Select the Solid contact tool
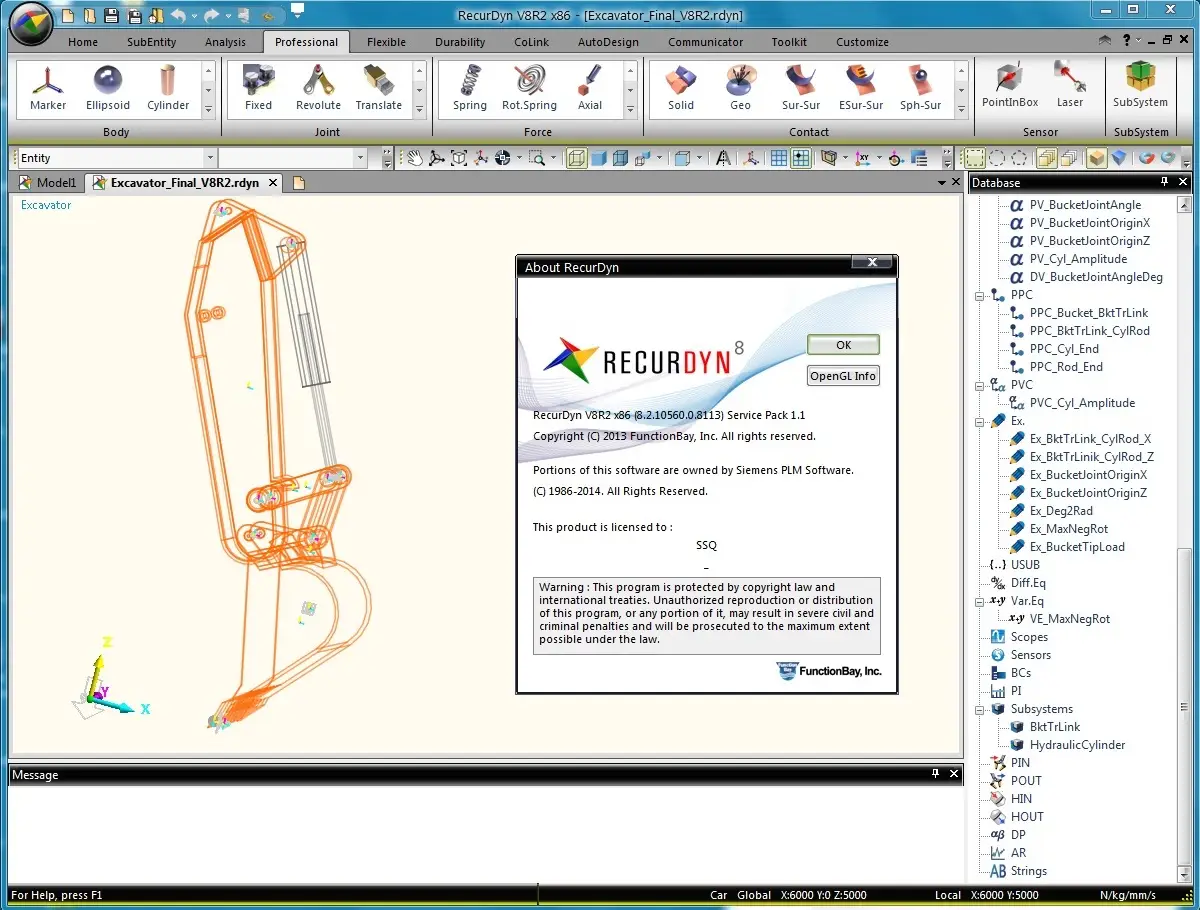The width and height of the screenshot is (1200, 910). coord(681,89)
